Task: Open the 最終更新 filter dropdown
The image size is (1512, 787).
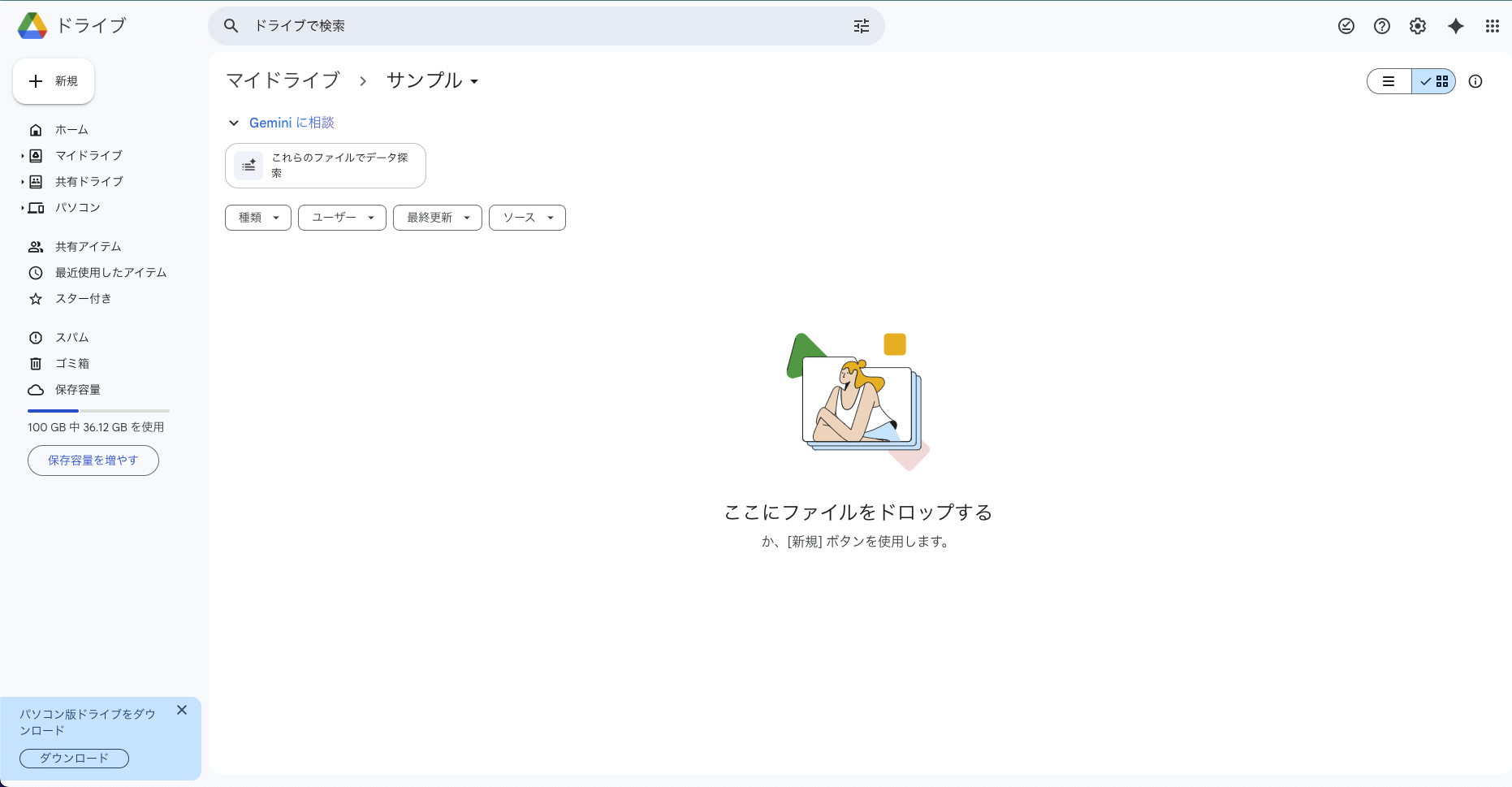Action: pos(438,218)
